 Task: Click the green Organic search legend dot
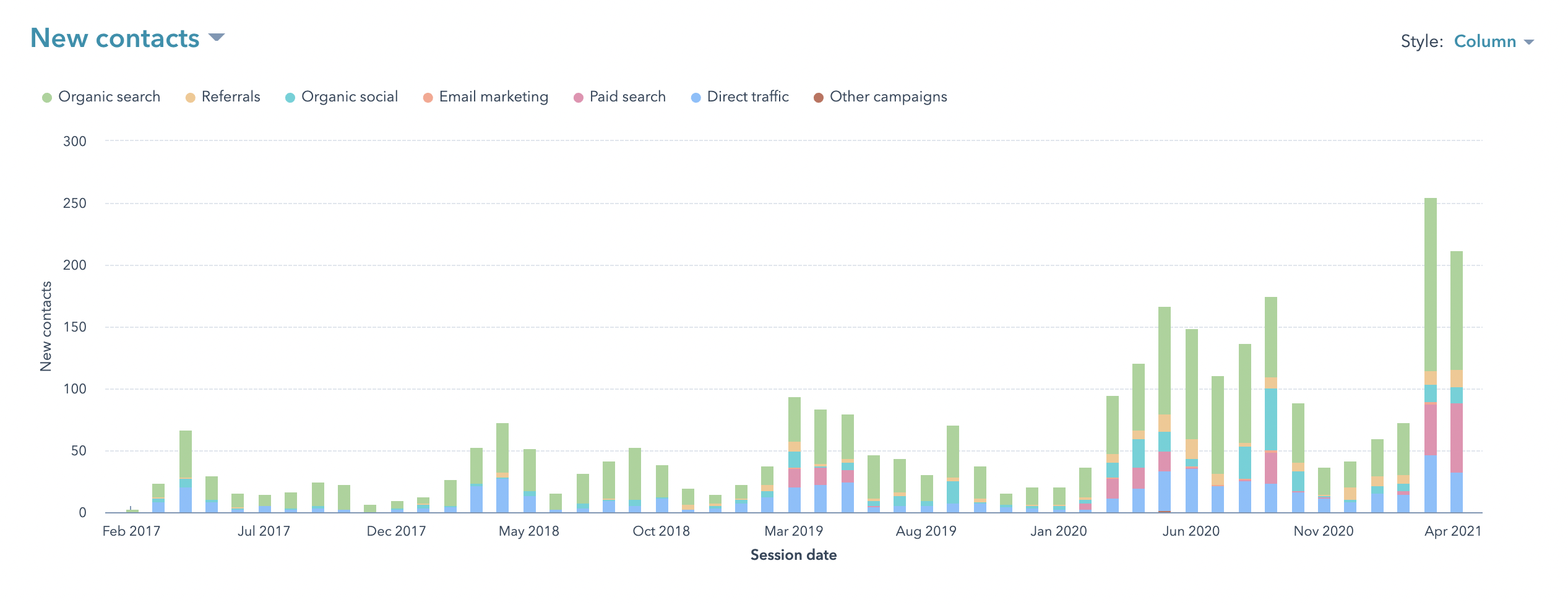click(46, 98)
